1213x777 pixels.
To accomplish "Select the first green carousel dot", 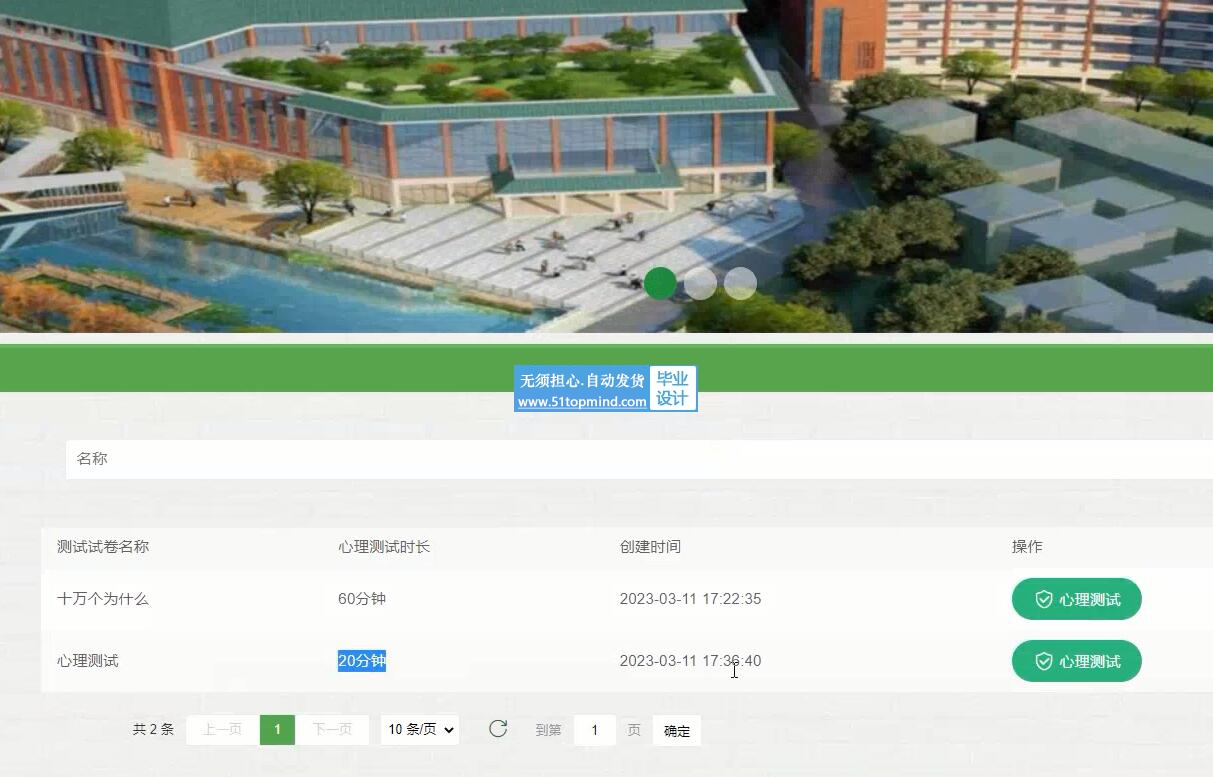I will (660, 283).
